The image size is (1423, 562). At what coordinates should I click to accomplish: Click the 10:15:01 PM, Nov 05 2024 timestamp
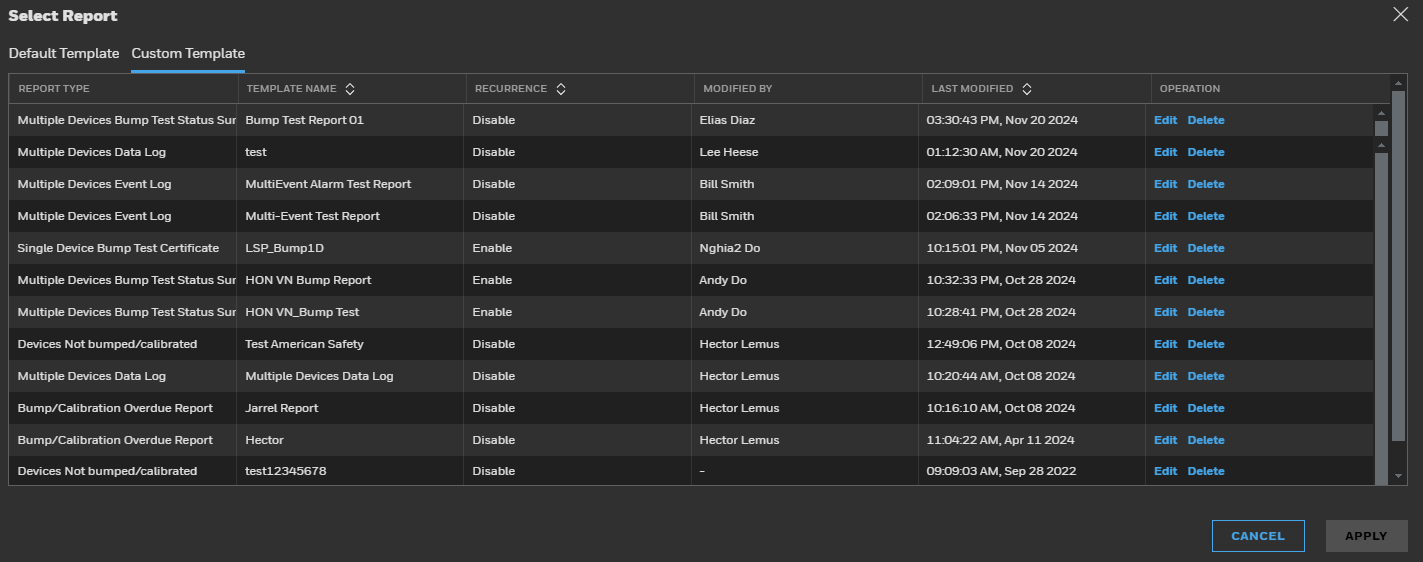pos(1002,248)
